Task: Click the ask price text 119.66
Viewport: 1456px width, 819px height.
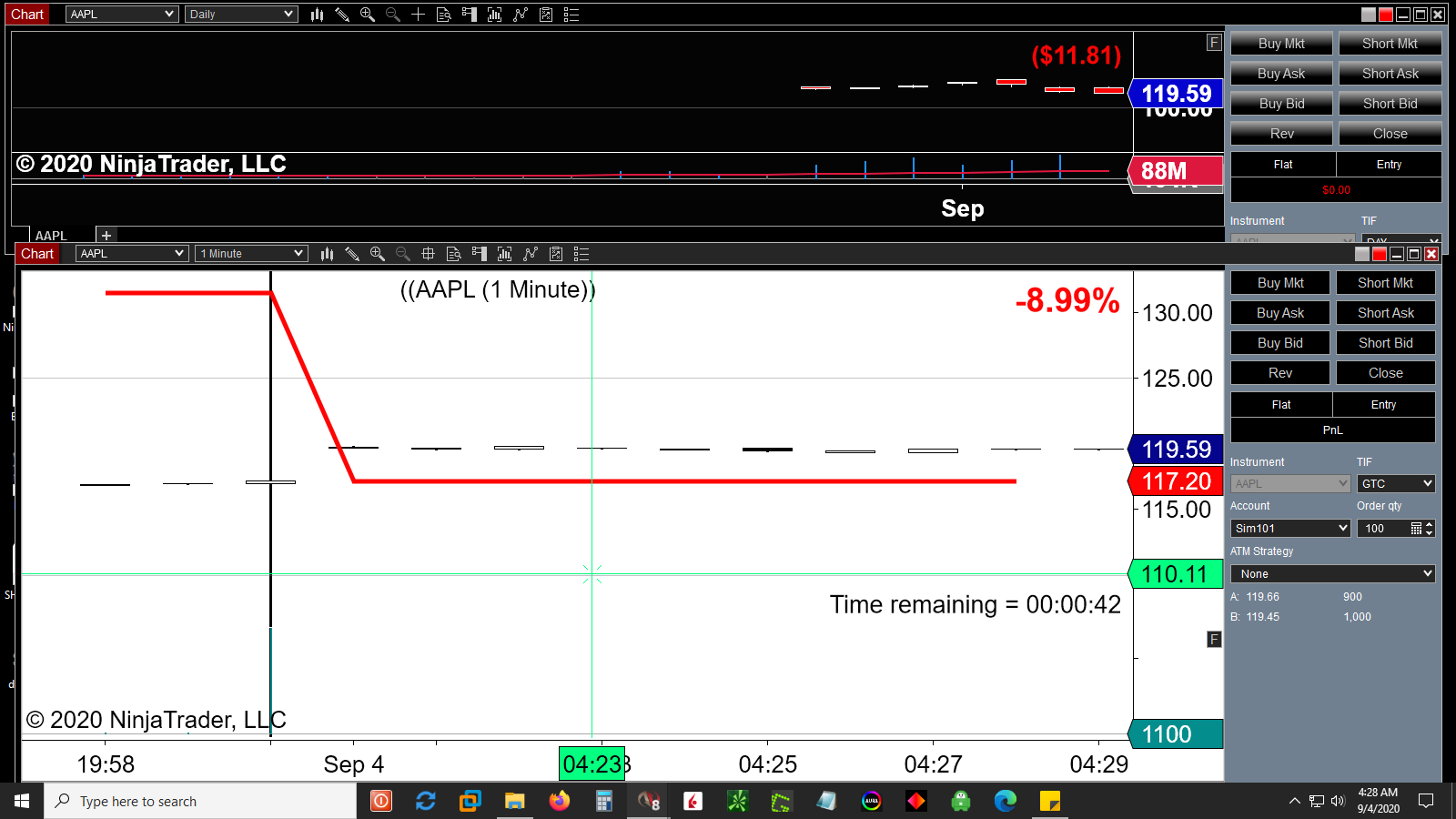Action: (x=1263, y=597)
